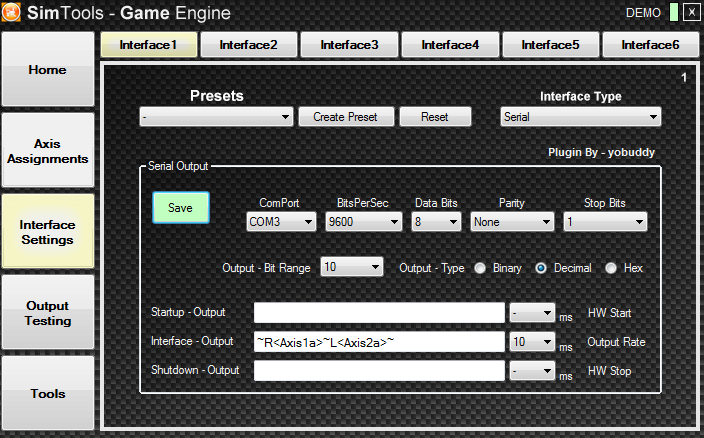Select the Hex output type

pos(611,268)
